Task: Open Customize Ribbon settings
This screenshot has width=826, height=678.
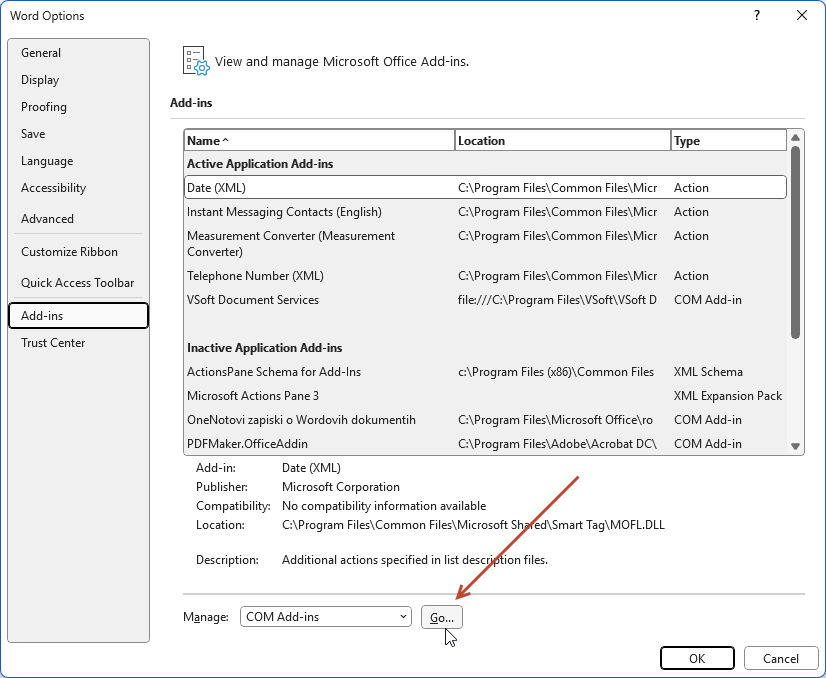Action: pyautogui.click(x=78, y=252)
